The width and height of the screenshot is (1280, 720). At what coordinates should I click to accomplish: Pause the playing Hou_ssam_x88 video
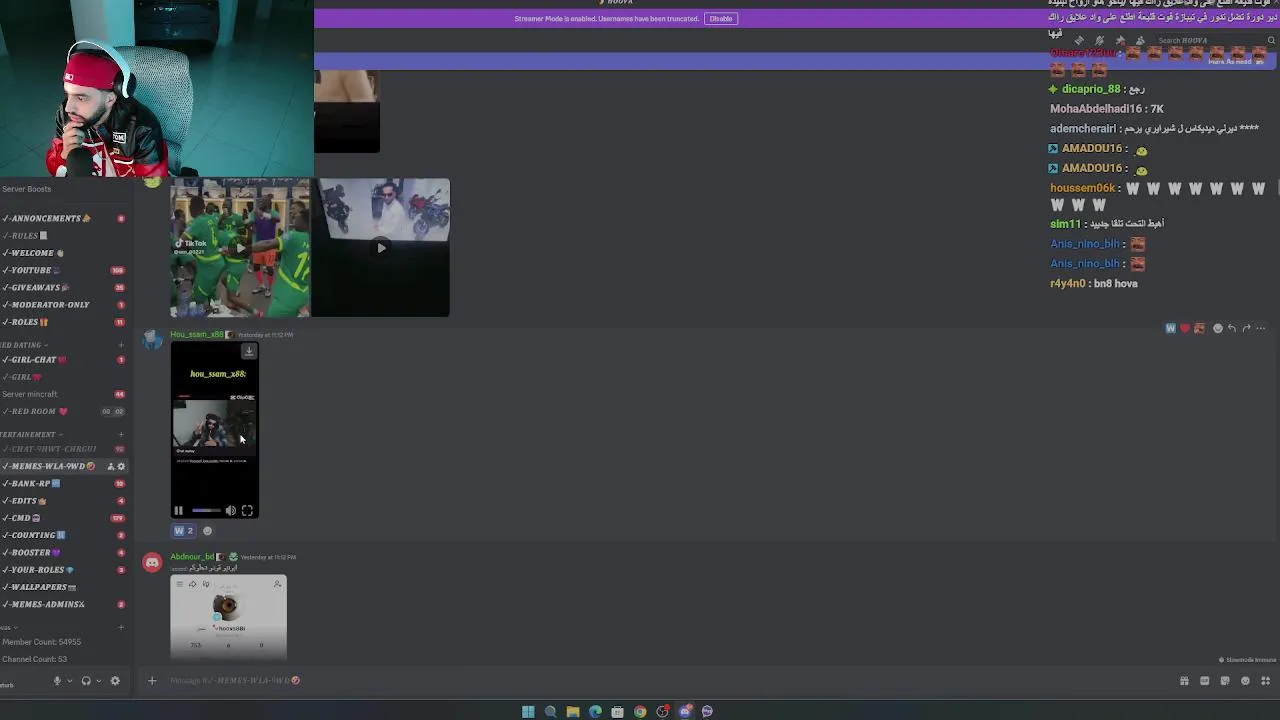[x=179, y=511]
